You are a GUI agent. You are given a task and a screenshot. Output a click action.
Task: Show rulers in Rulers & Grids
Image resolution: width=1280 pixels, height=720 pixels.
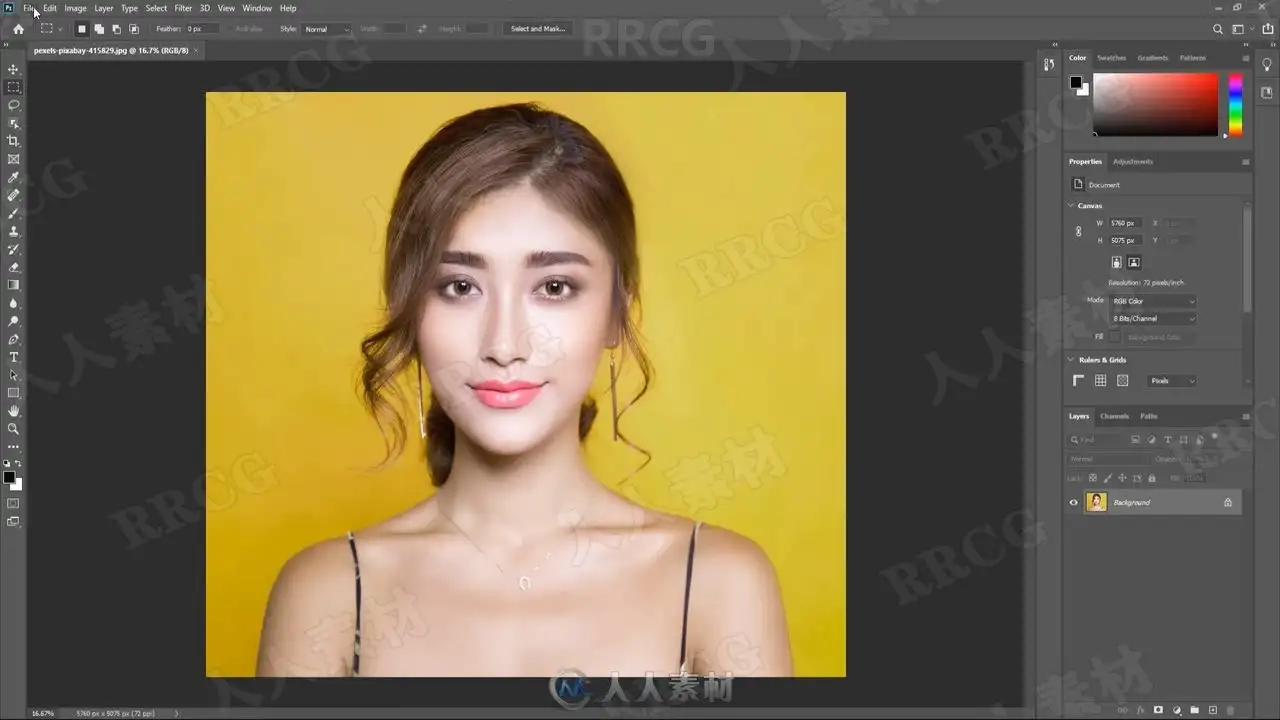coord(1078,381)
